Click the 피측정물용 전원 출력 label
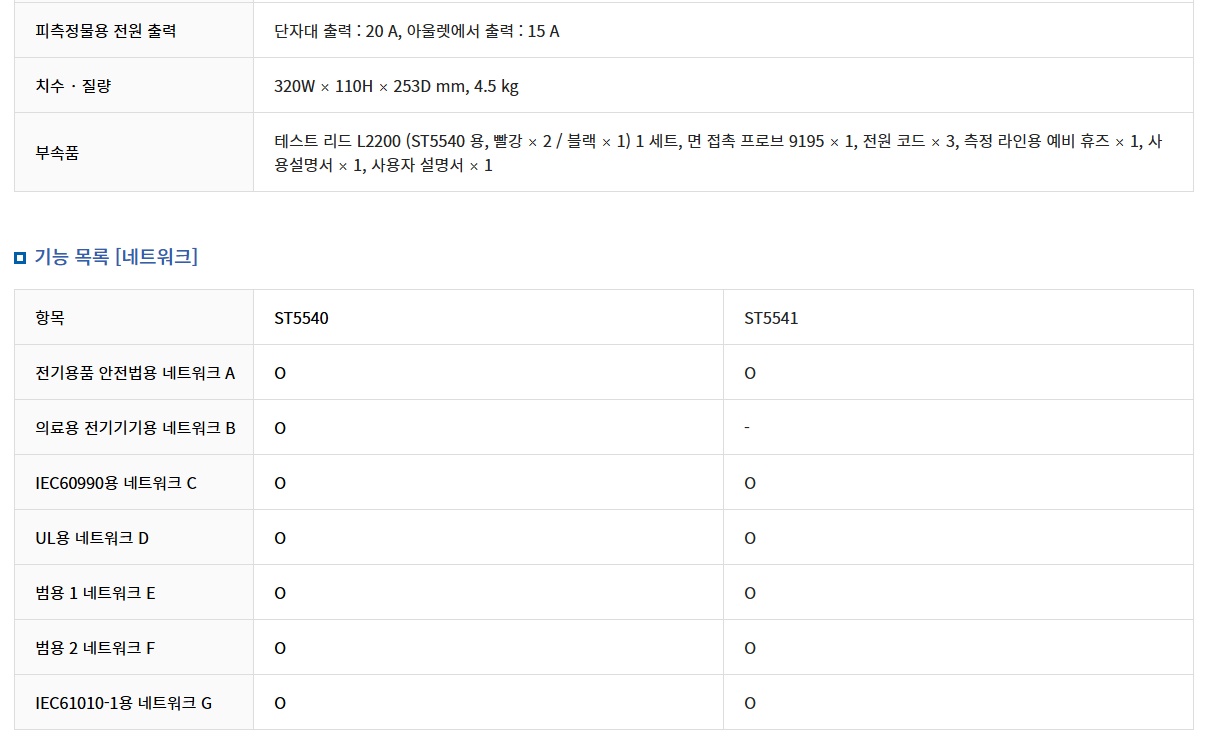1208x754 pixels. pyautogui.click(x=106, y=31)
